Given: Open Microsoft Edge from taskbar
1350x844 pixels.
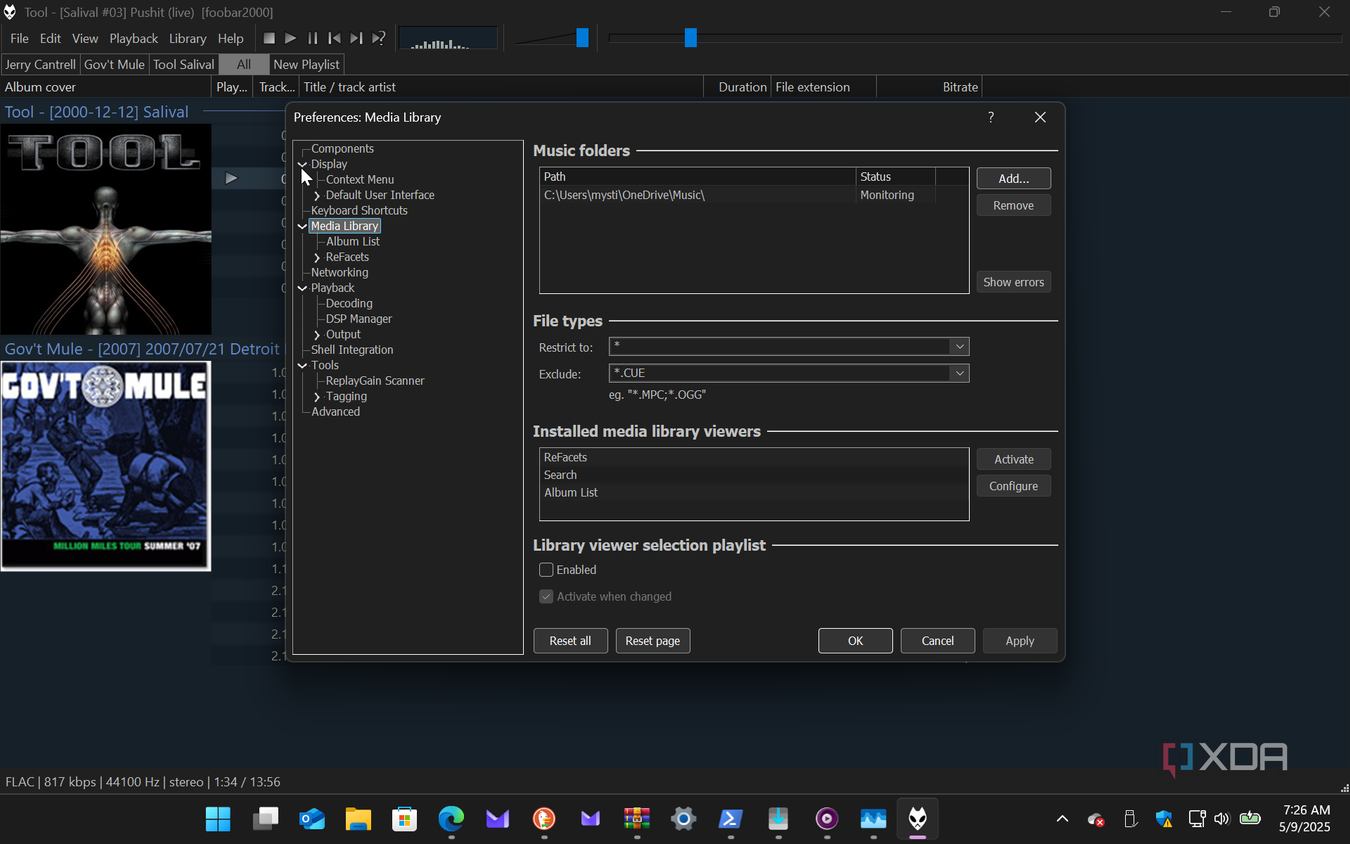Looking at the screenshot, I should pos(451,819).
